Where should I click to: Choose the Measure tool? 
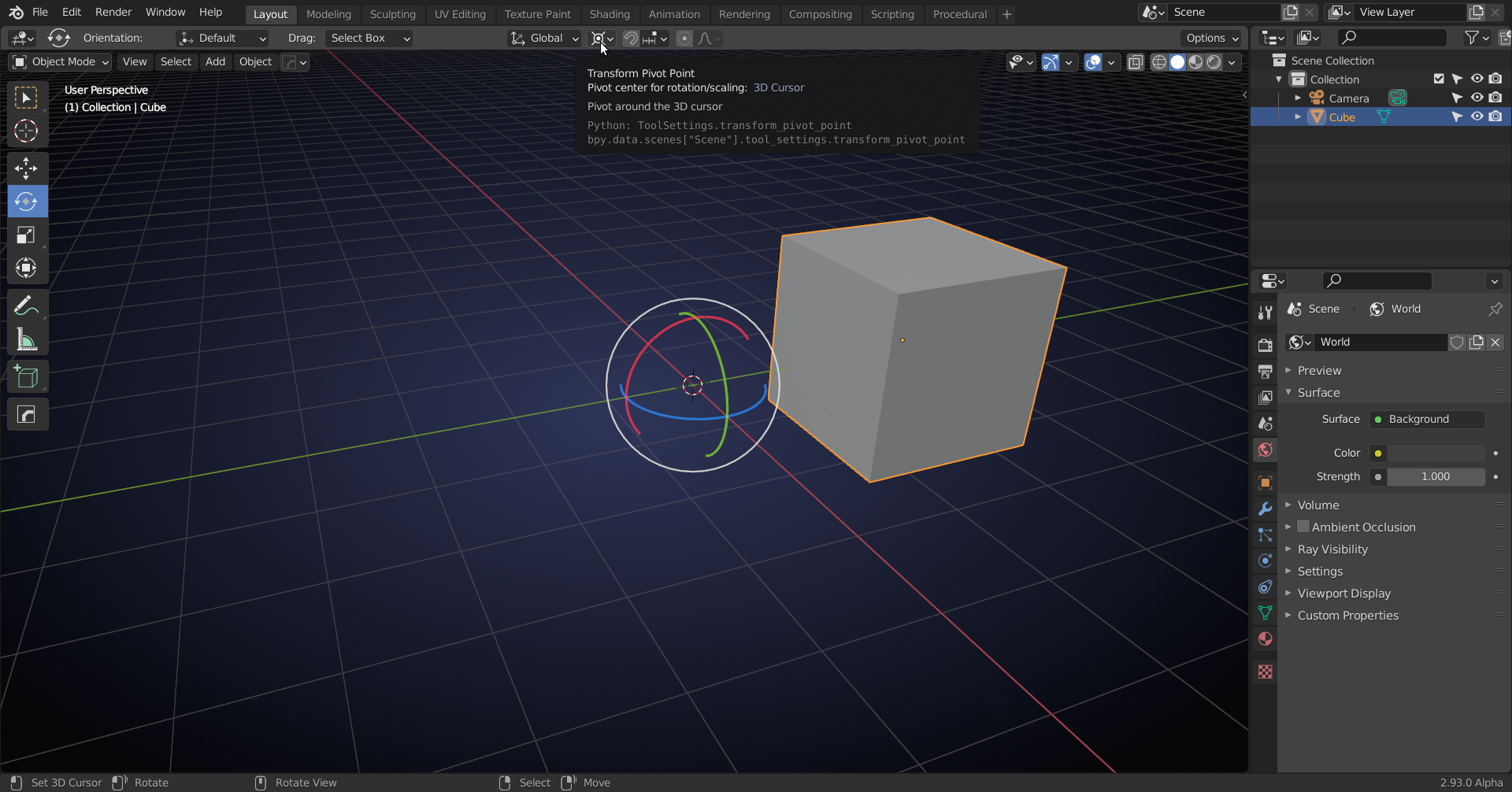(x=26, y=339)
